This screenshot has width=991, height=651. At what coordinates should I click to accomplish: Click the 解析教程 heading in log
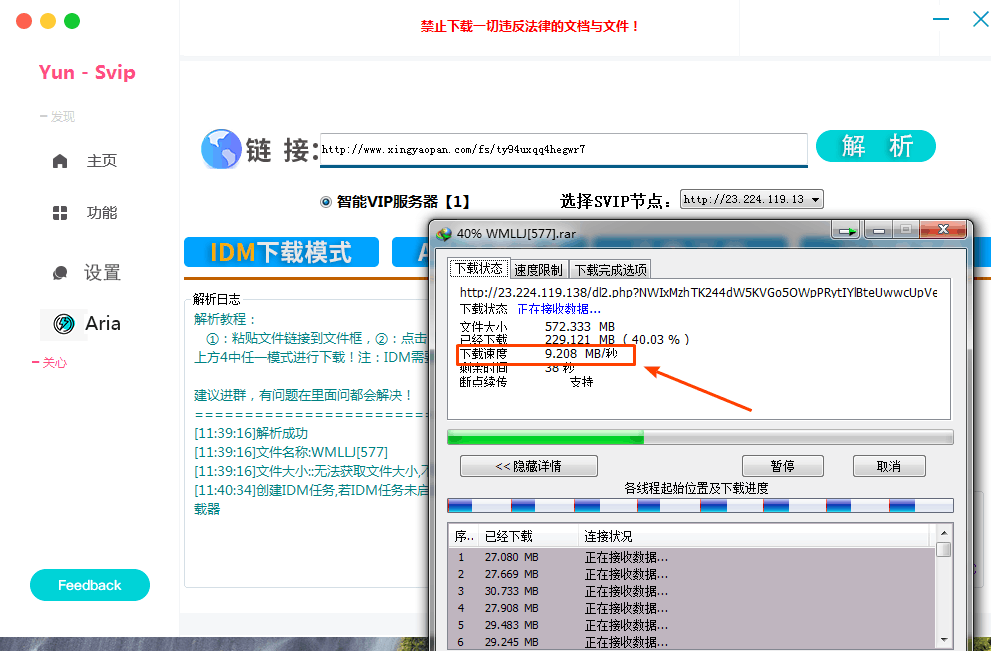[224, 320]
